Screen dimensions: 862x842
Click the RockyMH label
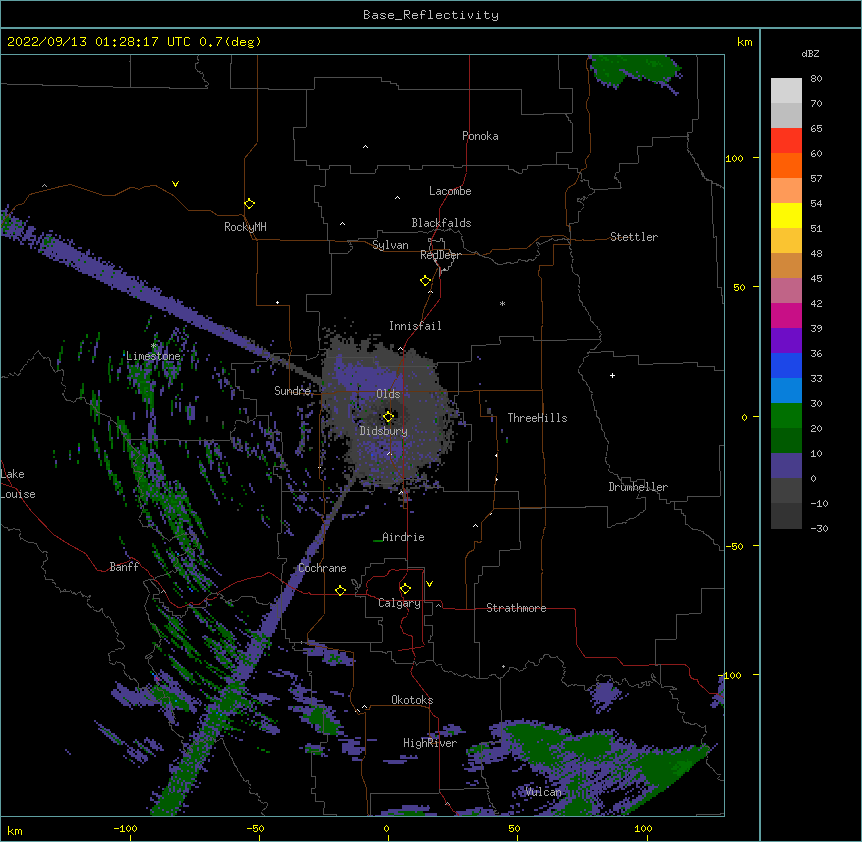tap(245, 227)
